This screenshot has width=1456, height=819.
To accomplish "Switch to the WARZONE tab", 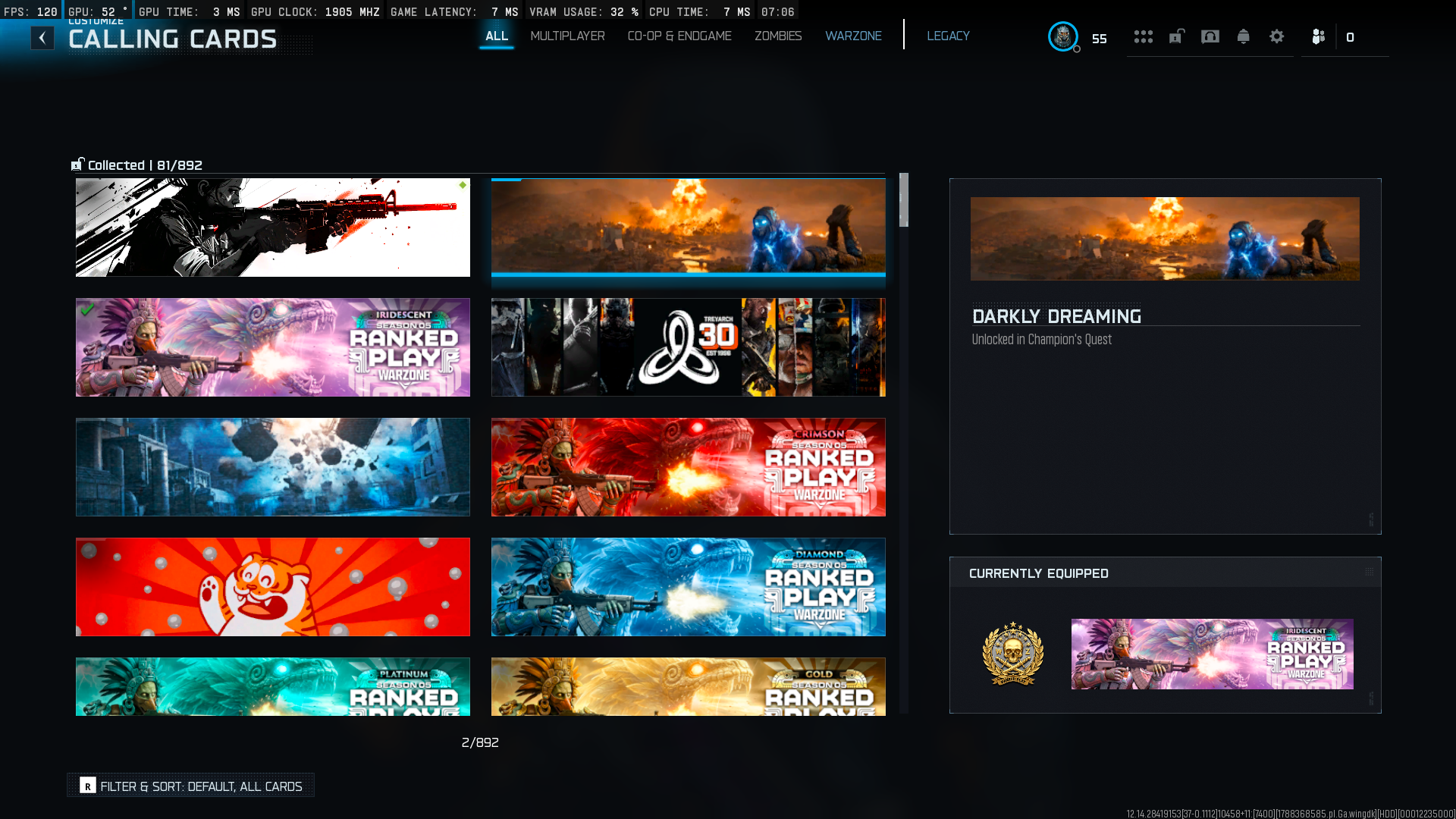I will (x=853, y=36).
